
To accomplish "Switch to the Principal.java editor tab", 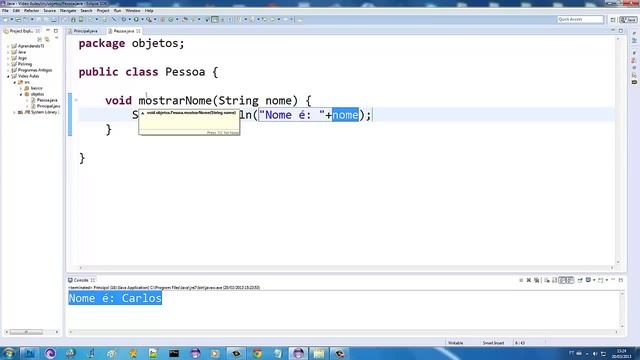I will pos(85,31).
